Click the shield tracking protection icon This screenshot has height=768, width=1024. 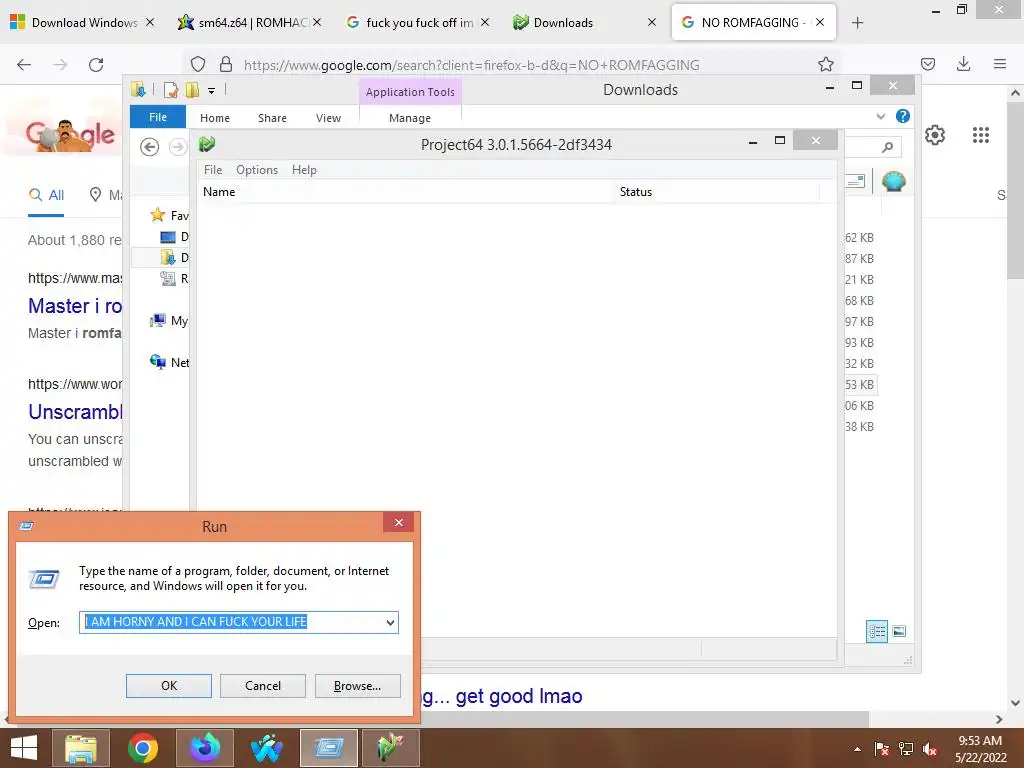coord(198,64)
